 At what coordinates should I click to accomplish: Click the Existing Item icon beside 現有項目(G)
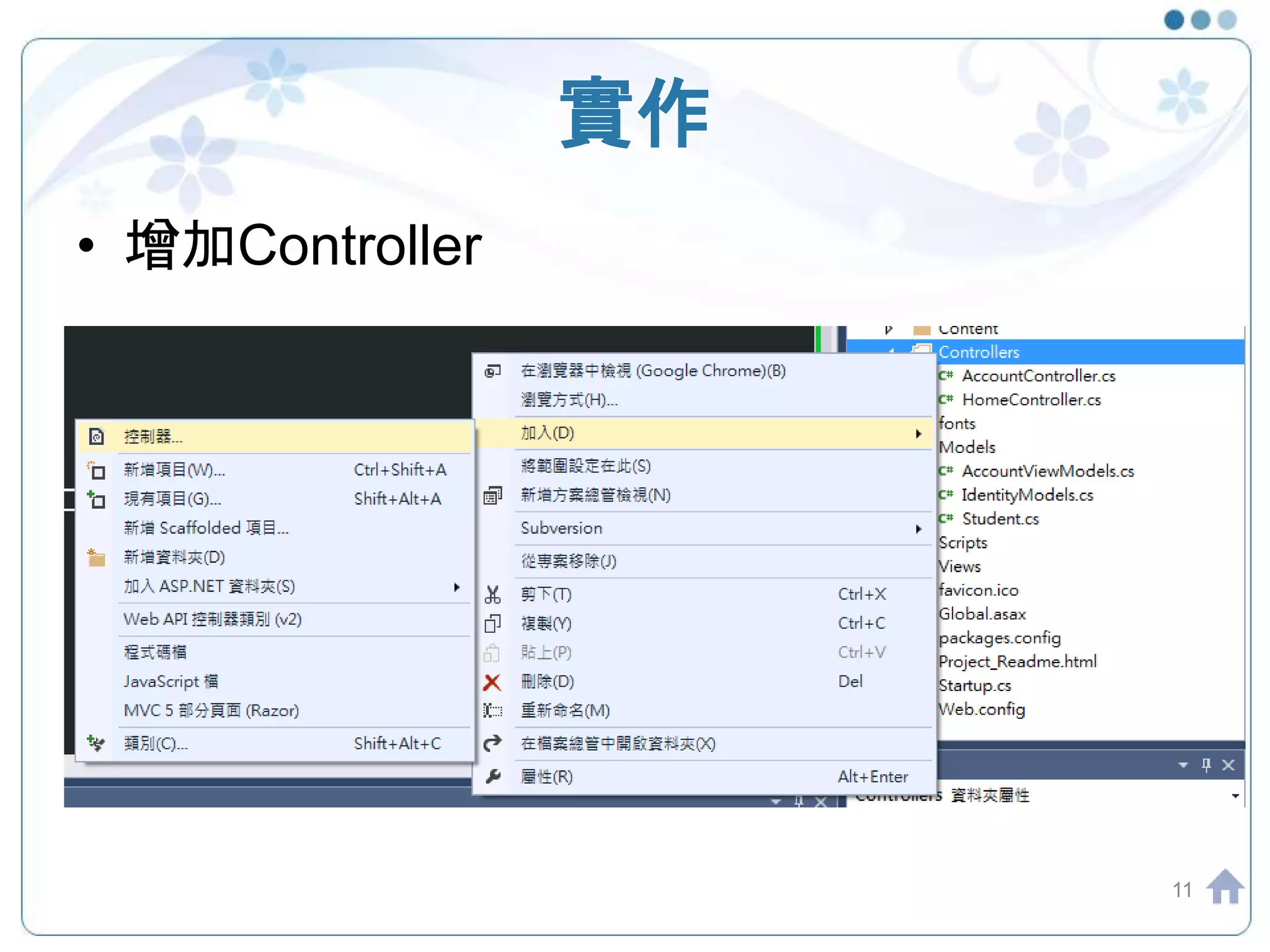point(96,499)
